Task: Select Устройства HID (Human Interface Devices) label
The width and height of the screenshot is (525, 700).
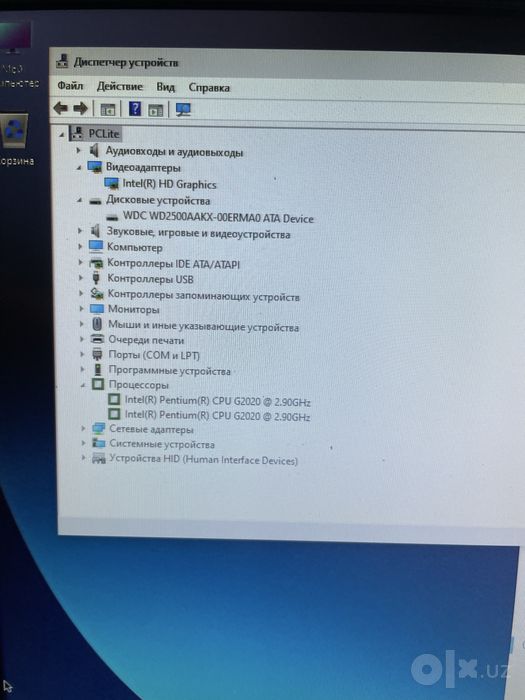Action: [204, 459]
